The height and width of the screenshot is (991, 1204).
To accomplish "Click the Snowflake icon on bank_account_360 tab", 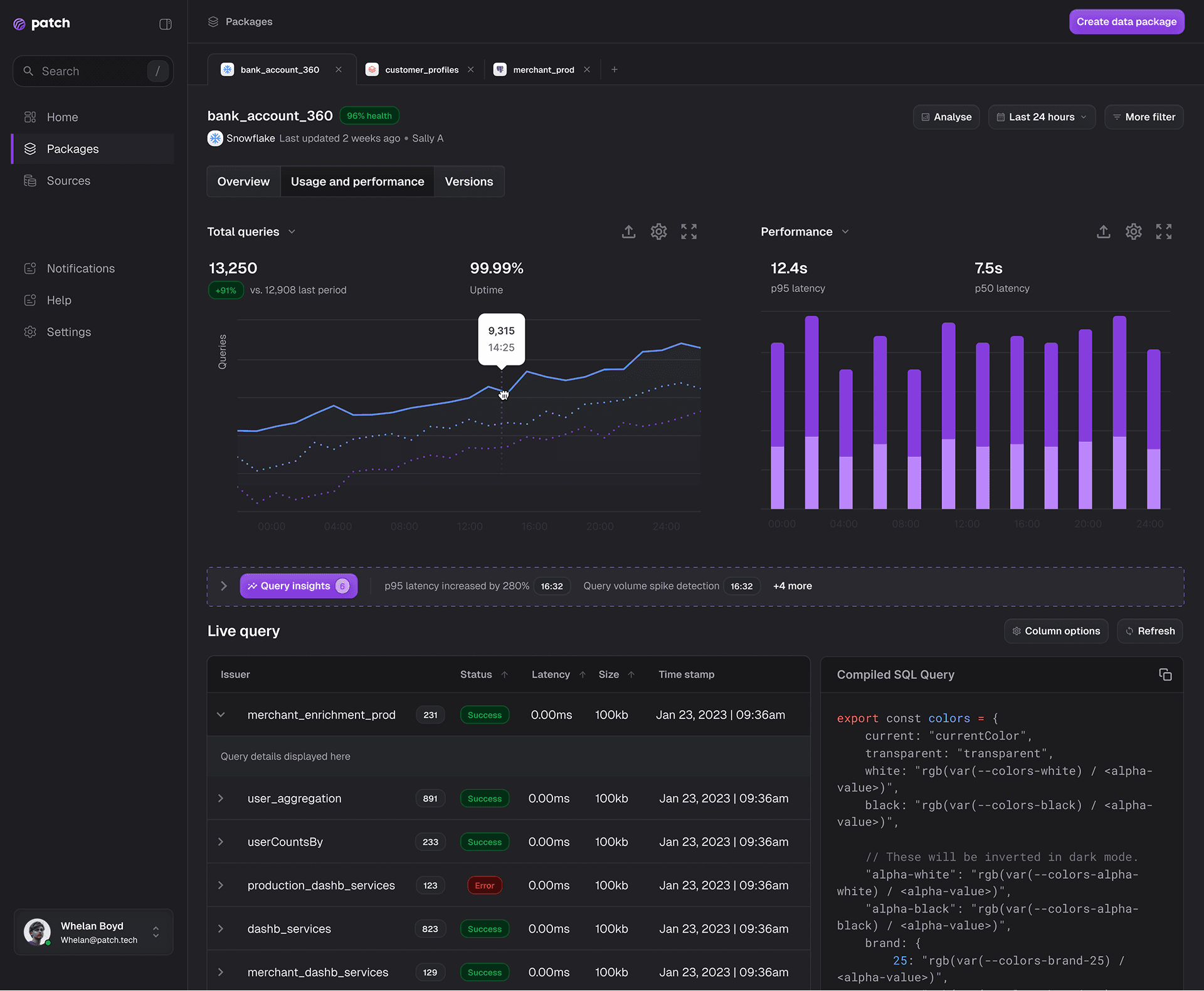I will [x=228, y=70].
